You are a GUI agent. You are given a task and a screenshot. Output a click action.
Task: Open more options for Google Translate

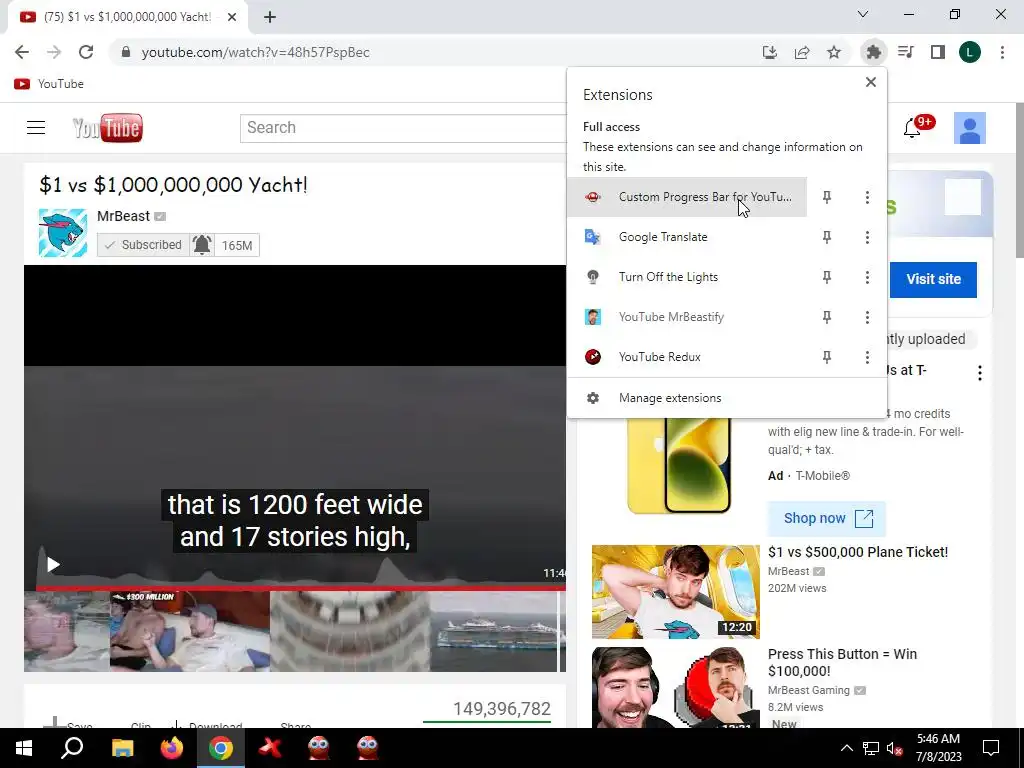tap(867, 237)
